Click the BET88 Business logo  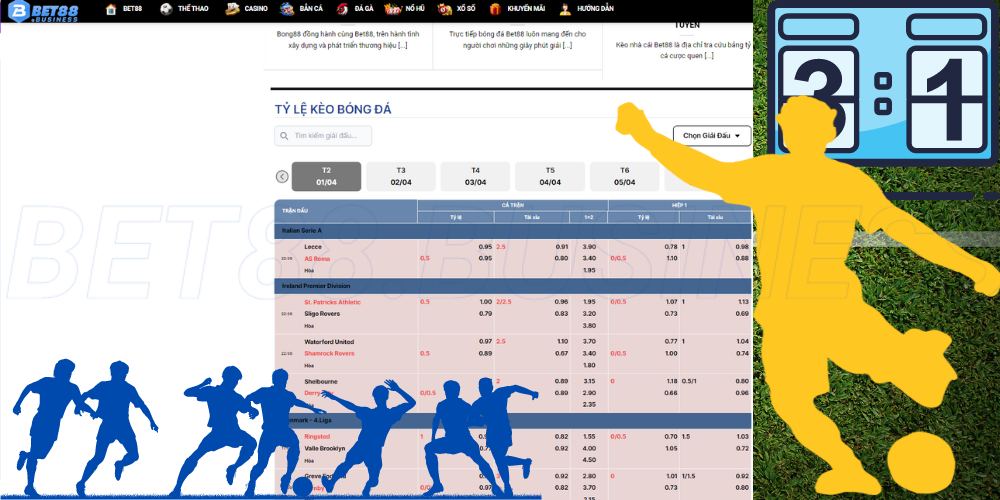[x=43, y=11]
